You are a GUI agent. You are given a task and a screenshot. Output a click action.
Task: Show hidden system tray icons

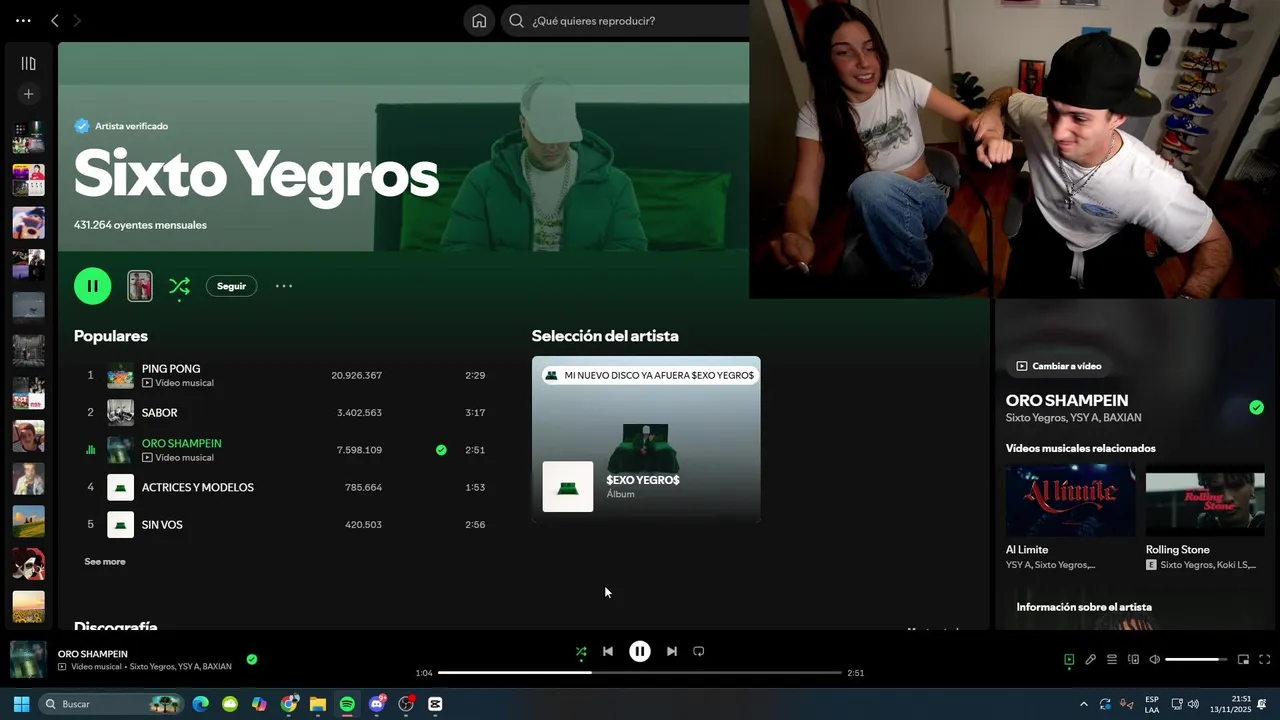[1083, 704]
